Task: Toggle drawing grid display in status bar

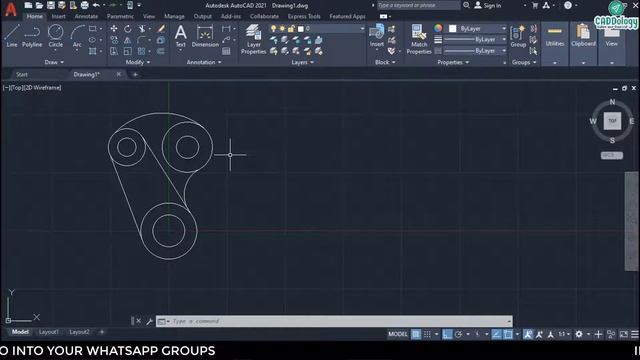Action: (416, 334)
